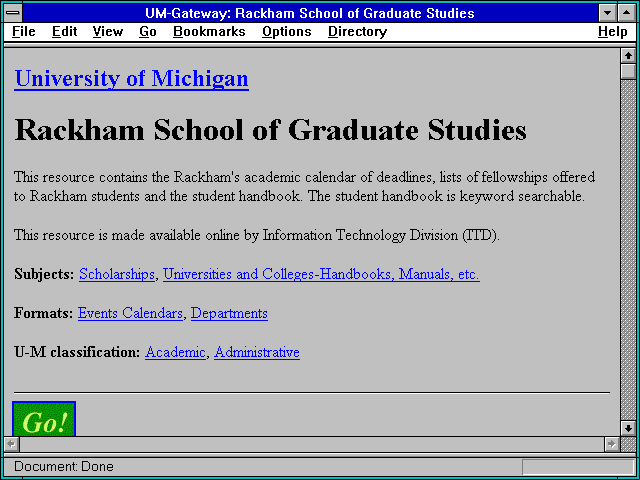The image size is (640, 480).
Task: Open the window control menu box
Action: click(x=13, y=13)
